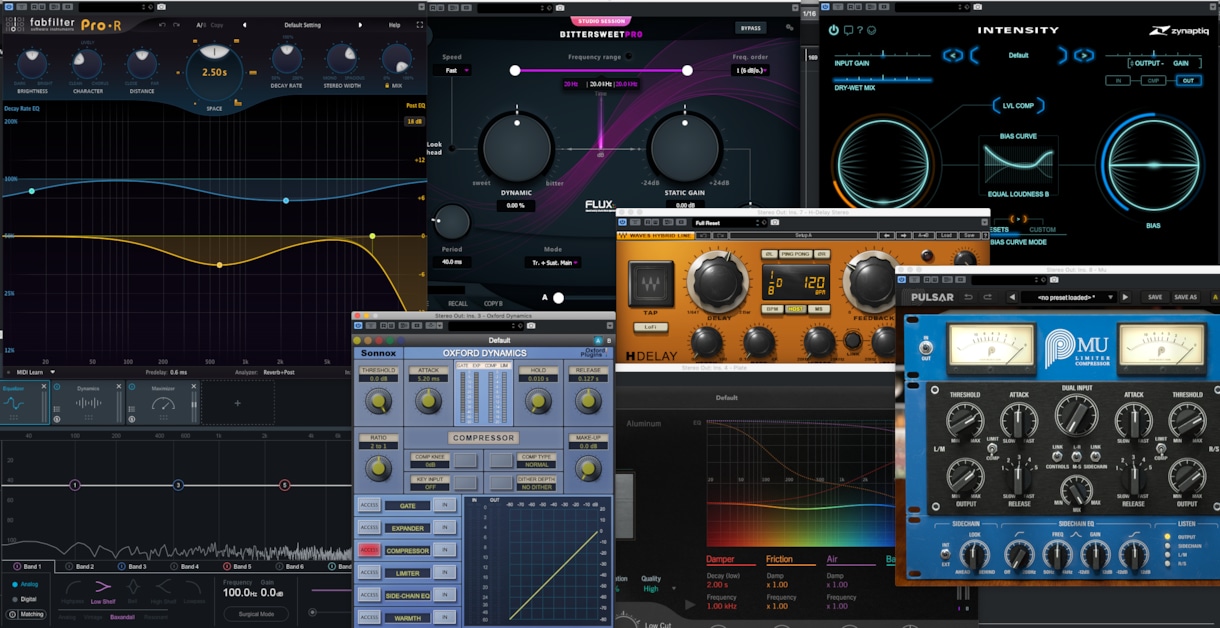Screen dimensions: 1220x628
Task: Click the H-Delay next setup arrow
Action: point(903,235)
